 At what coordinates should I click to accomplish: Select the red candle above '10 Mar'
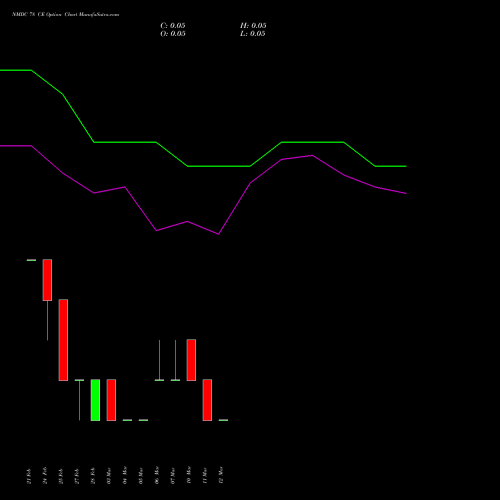pos(191,360)
